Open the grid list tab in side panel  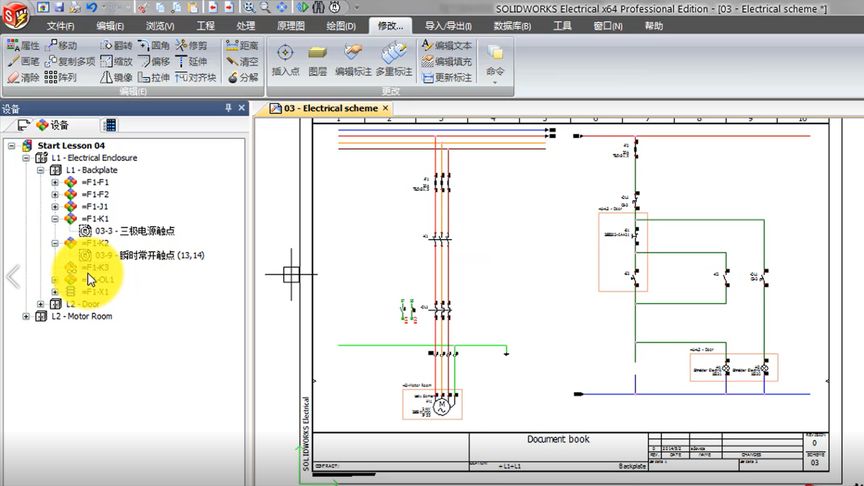click(110, 125)
